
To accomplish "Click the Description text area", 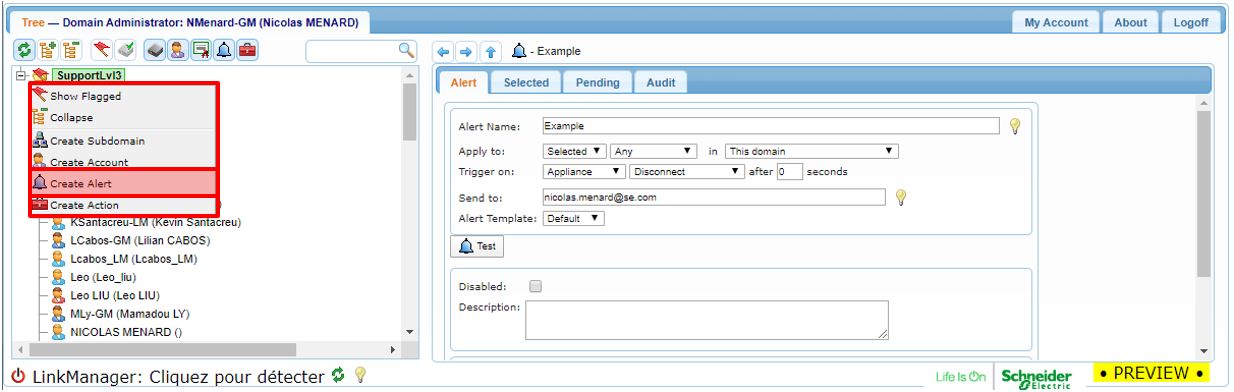I will (x=707, y=320).
